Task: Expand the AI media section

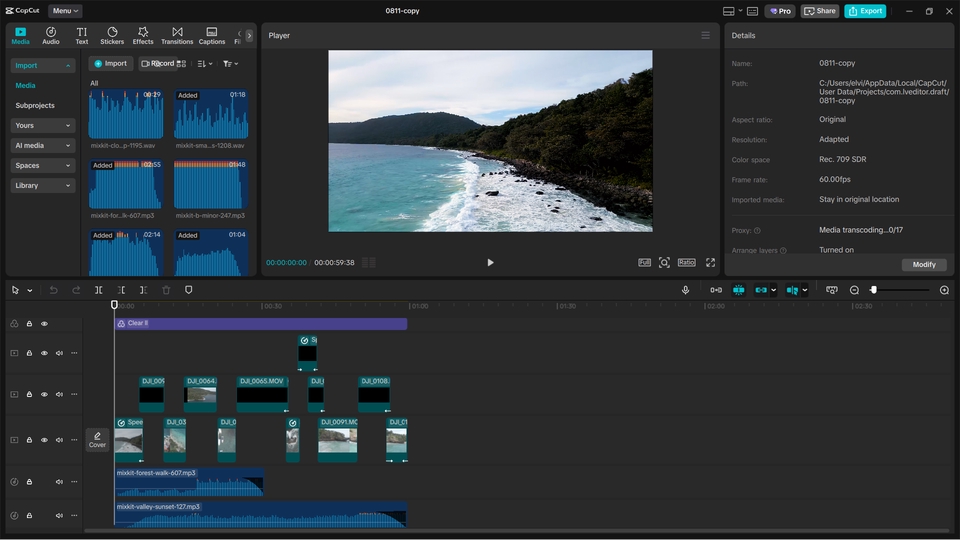Action: (42, 146)
